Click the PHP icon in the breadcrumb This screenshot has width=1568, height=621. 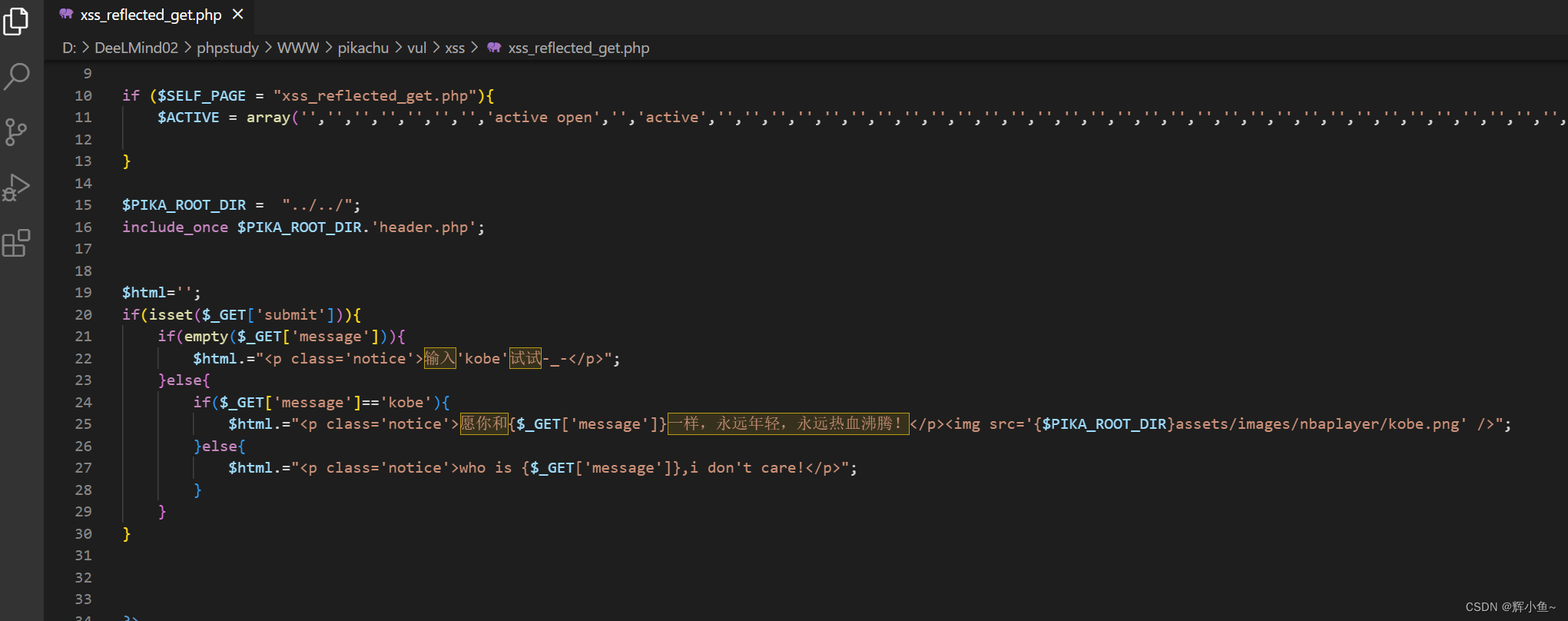[494, 48]
